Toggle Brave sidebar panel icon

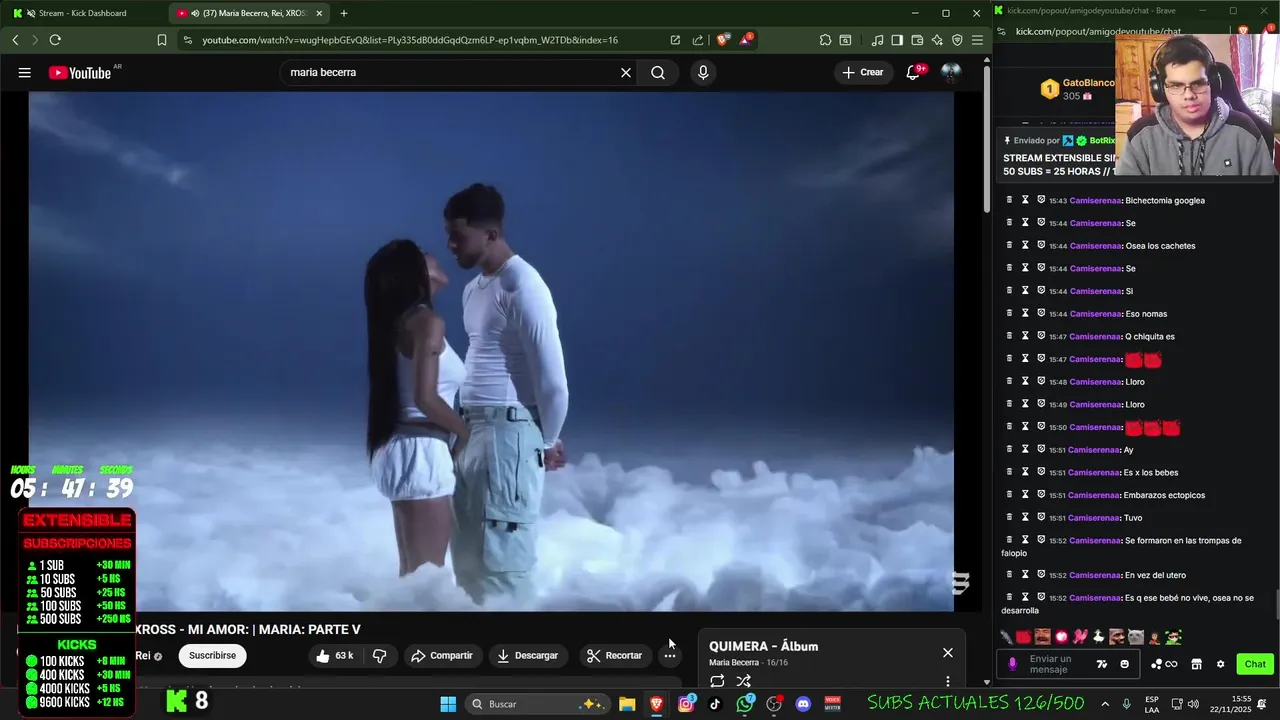[897, 40]
